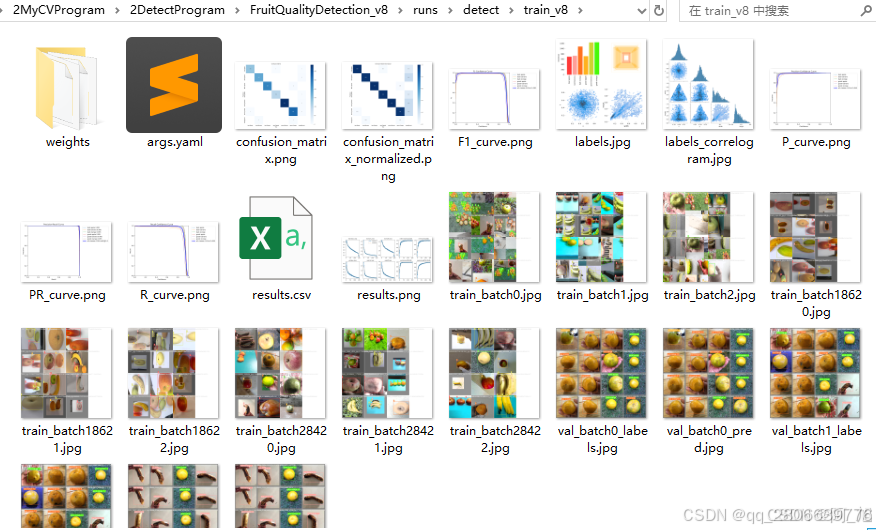Viewport: 876px width, 530px height.
Task: Select the val_batch1_labels.jpg thumbnail
Action: [815, 373]
